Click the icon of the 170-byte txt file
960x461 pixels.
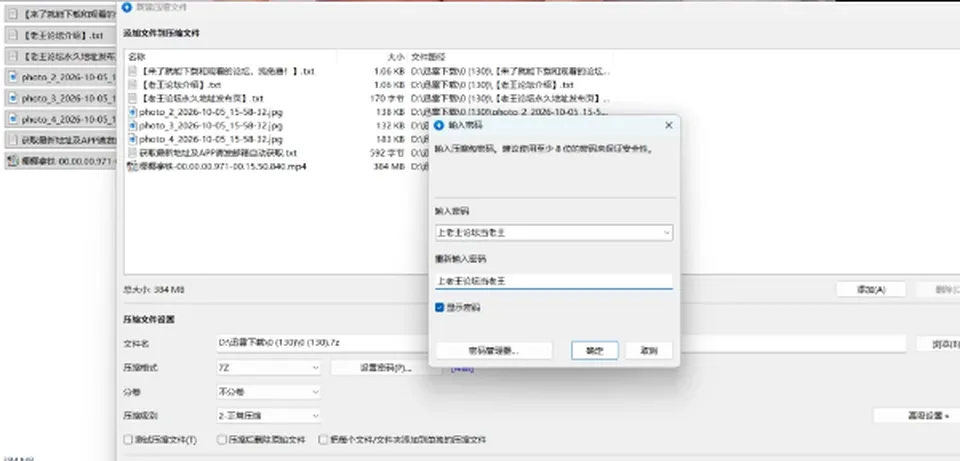coord(133,98)
